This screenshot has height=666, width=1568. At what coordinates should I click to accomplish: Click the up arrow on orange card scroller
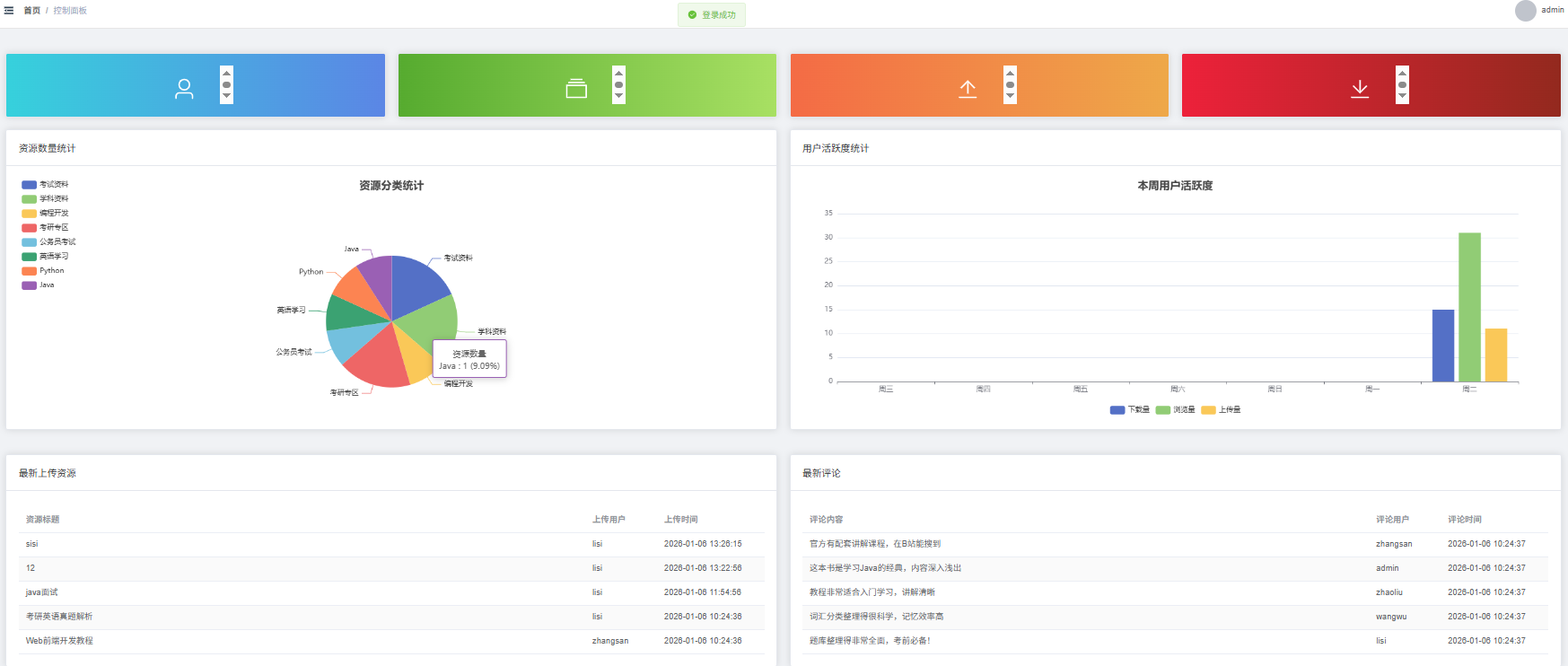click(x=1010, y=74)
